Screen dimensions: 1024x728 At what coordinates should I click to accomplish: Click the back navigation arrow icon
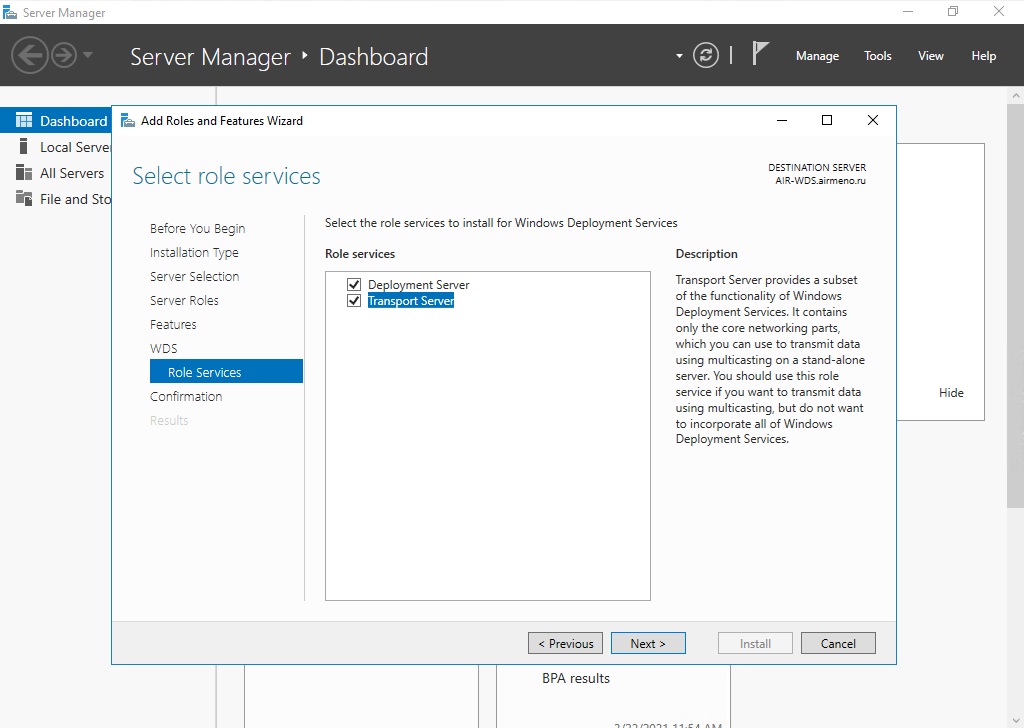coord(29,55)
